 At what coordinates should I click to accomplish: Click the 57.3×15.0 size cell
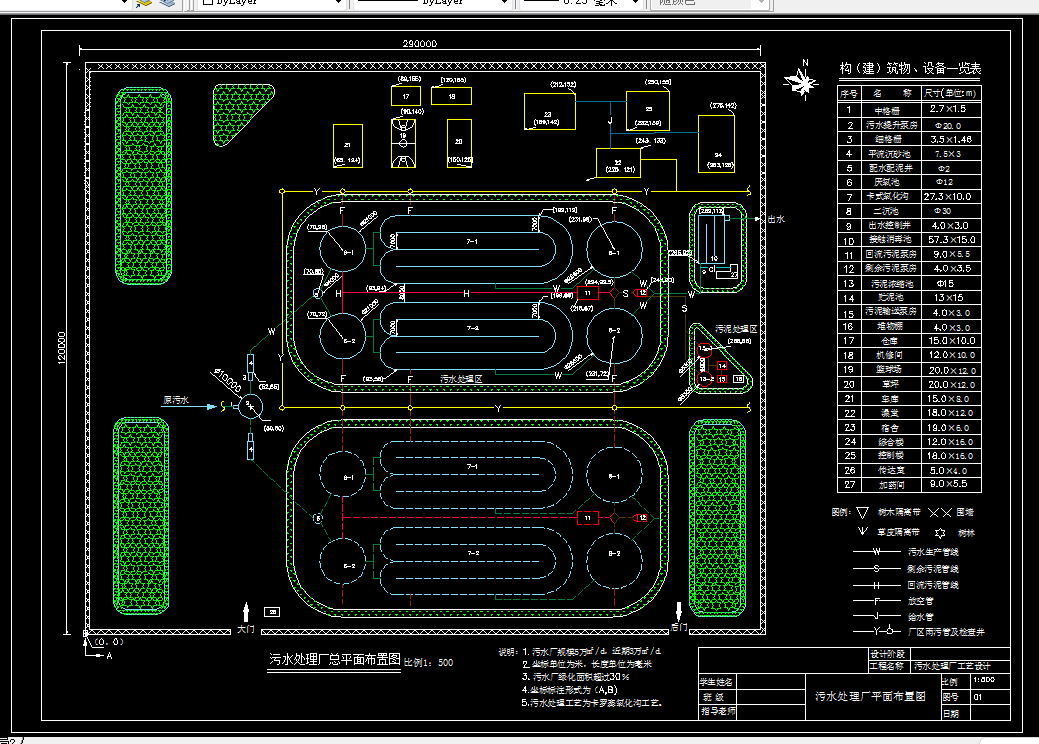click(x=952, y=240)
